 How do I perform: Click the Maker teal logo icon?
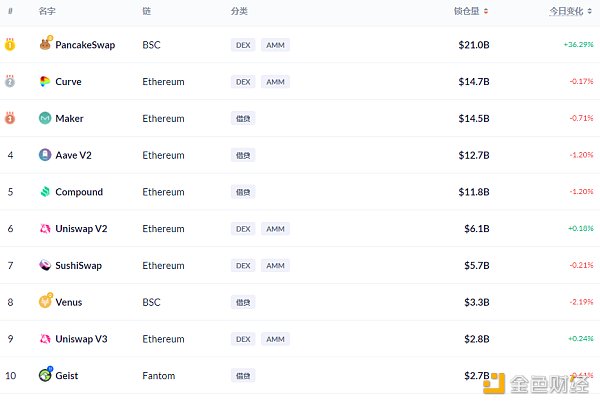(x=45, y=118)
